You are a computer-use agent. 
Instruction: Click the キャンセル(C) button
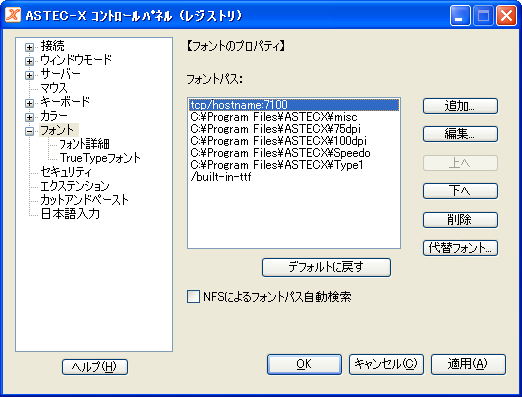click(x=386, y=364)
